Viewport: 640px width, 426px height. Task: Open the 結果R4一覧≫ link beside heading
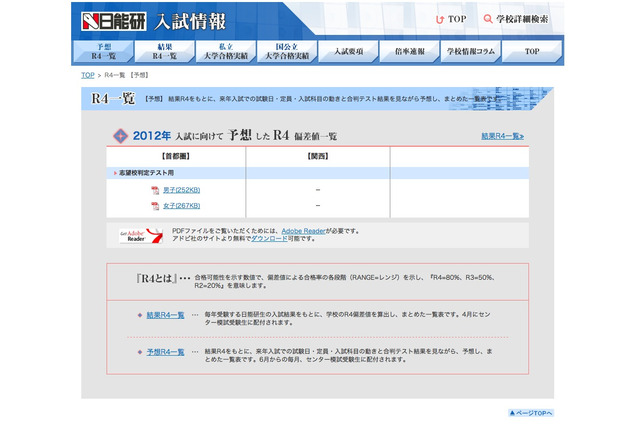click(502, 136)
